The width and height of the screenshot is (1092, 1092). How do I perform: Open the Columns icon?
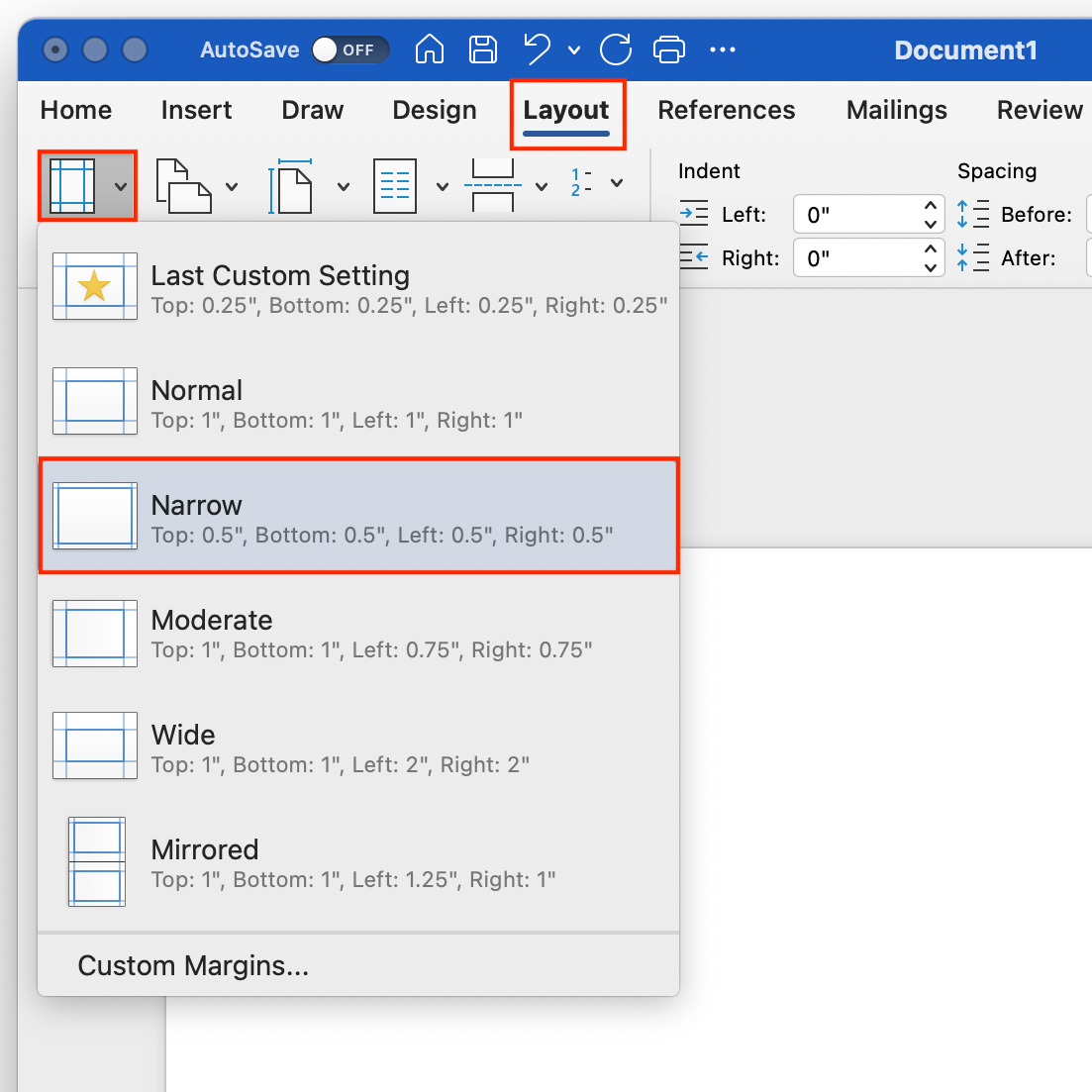pos(394,186)
